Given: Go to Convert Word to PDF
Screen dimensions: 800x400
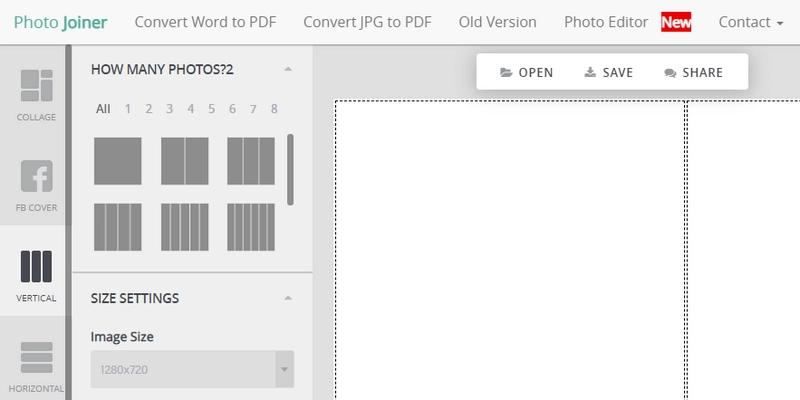Looking at the screenshot, I should [x=205, y=22].
